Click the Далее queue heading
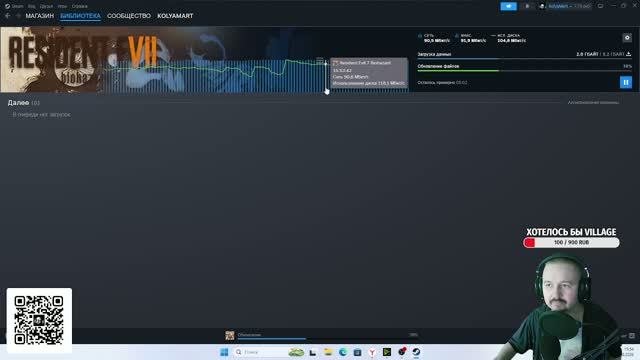The height and width of the screenshot is (360, 640). click(18, 102)
